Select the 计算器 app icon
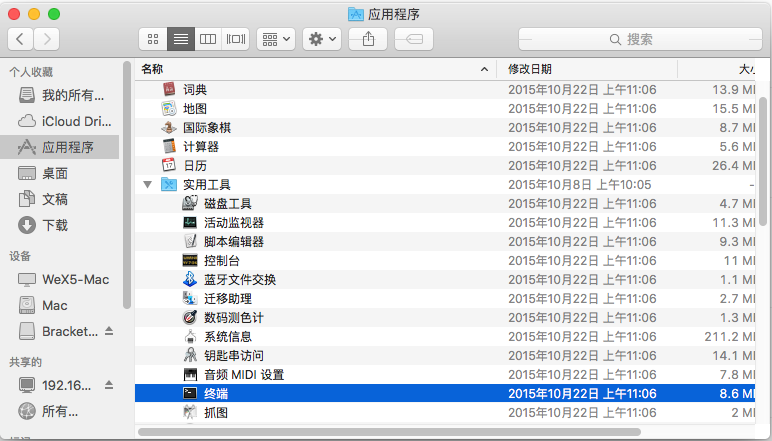Viewport: 772px width, 441px height. coord(169,146)
